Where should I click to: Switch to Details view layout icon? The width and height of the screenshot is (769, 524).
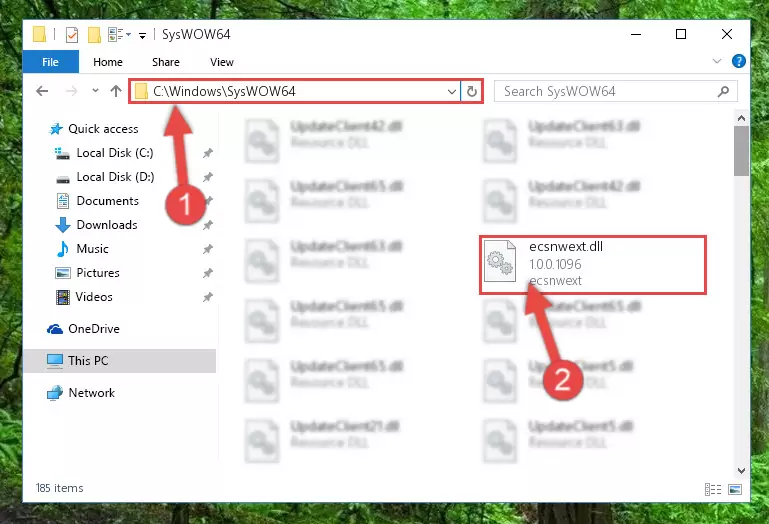713,489
